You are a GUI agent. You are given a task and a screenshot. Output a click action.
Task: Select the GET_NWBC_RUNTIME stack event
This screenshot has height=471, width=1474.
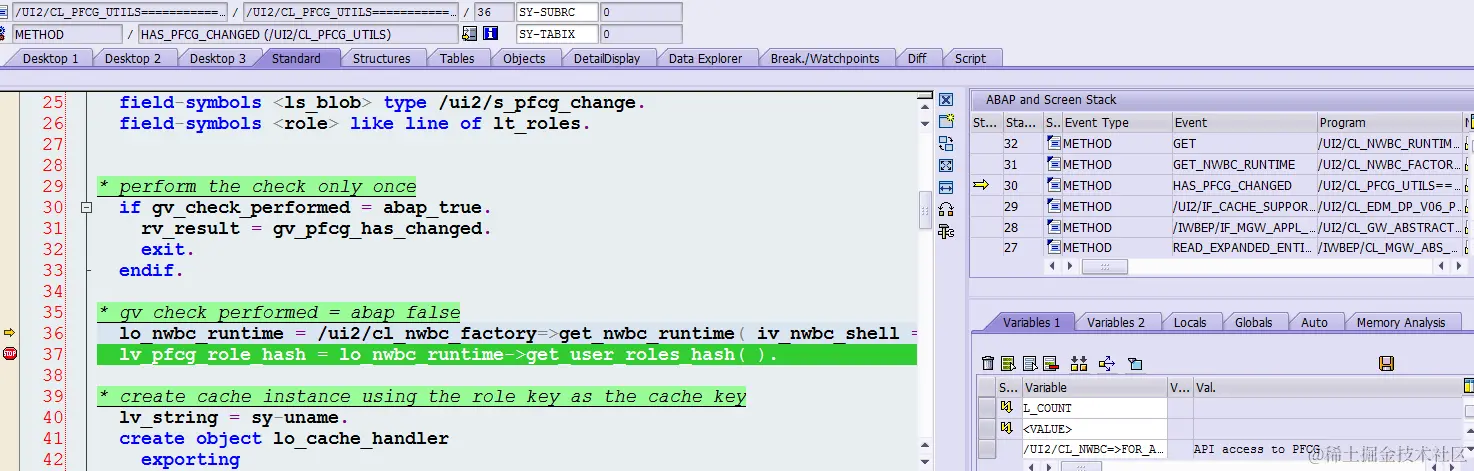pos(1243,164)
